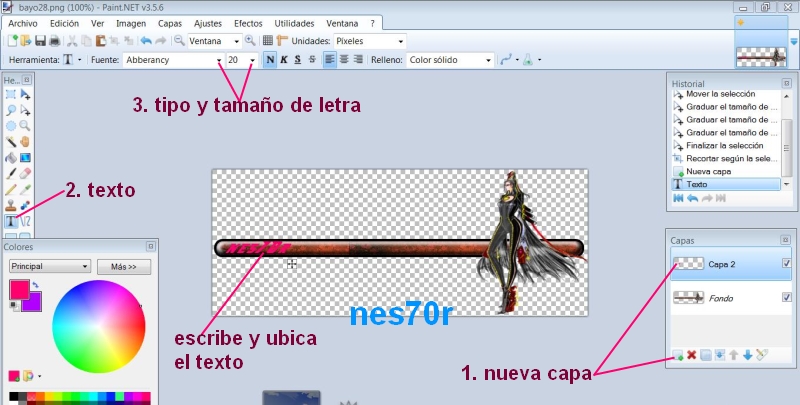
Task: Move layer down with blue arrow
Action: coord(747,355)
